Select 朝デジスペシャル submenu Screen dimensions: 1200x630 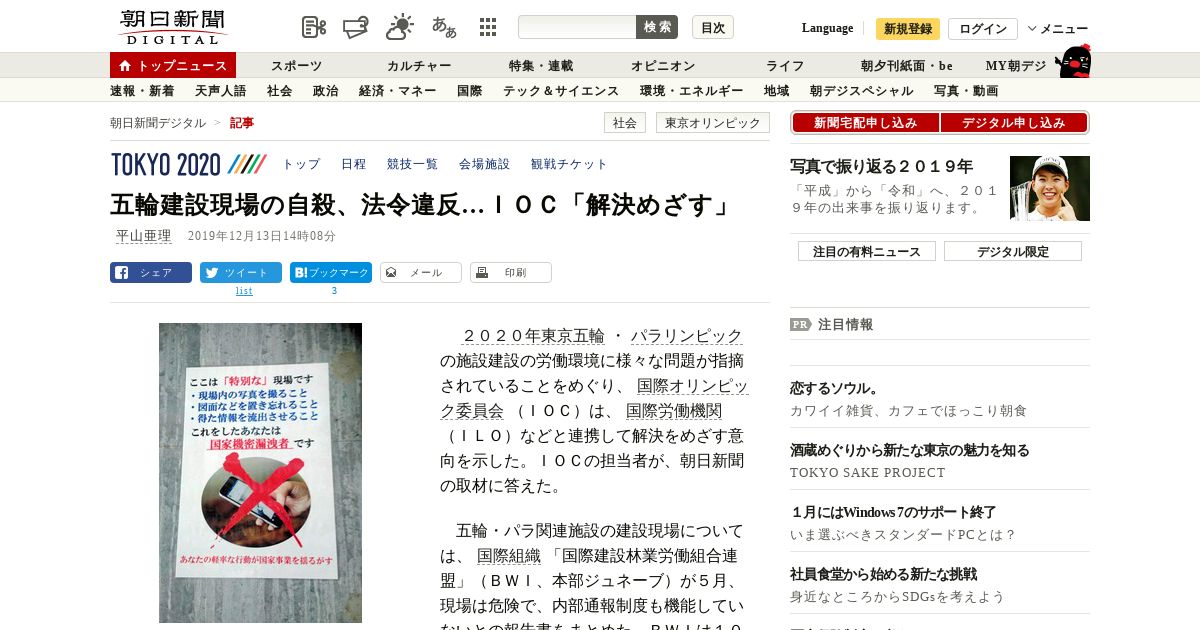(861, 90)
